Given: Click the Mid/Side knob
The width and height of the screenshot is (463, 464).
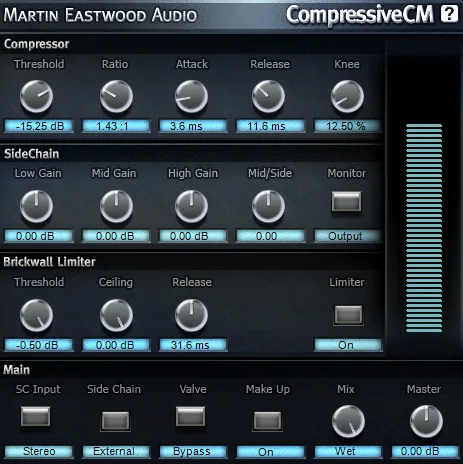Looking at the screenshot, I should [x=268, y=207].
